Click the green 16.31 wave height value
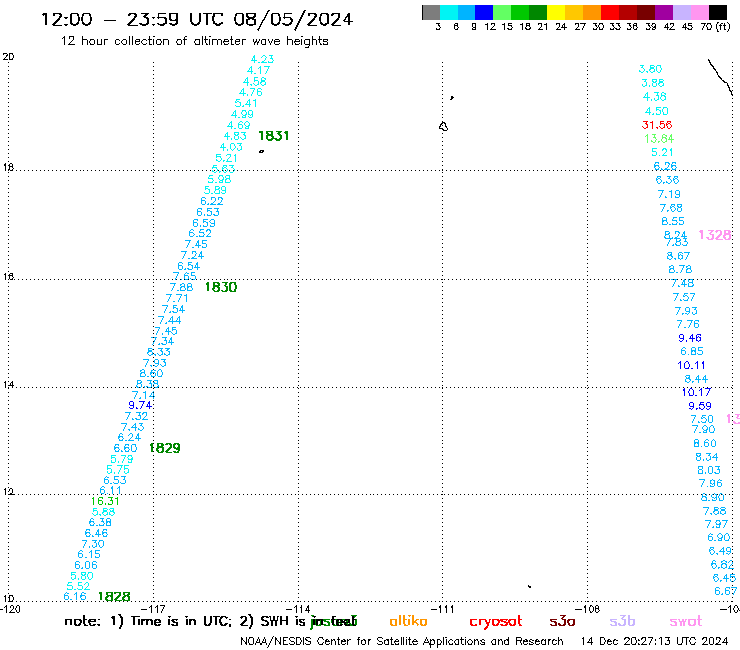The width and height of the screenshot is (740, 650). (x=105, y=501)
